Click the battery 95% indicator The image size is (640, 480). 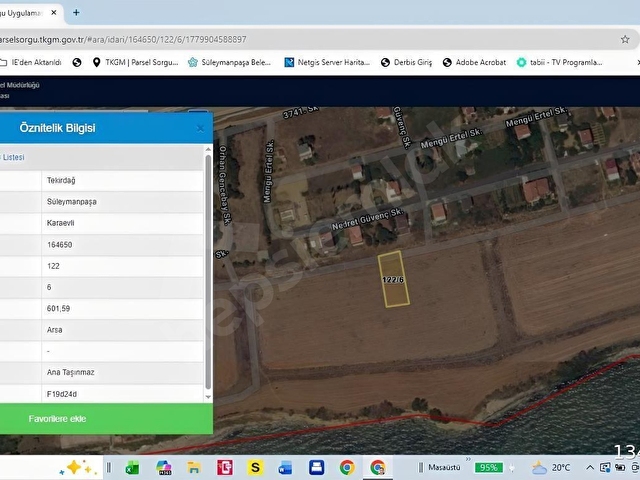click(x=489, y=468)
